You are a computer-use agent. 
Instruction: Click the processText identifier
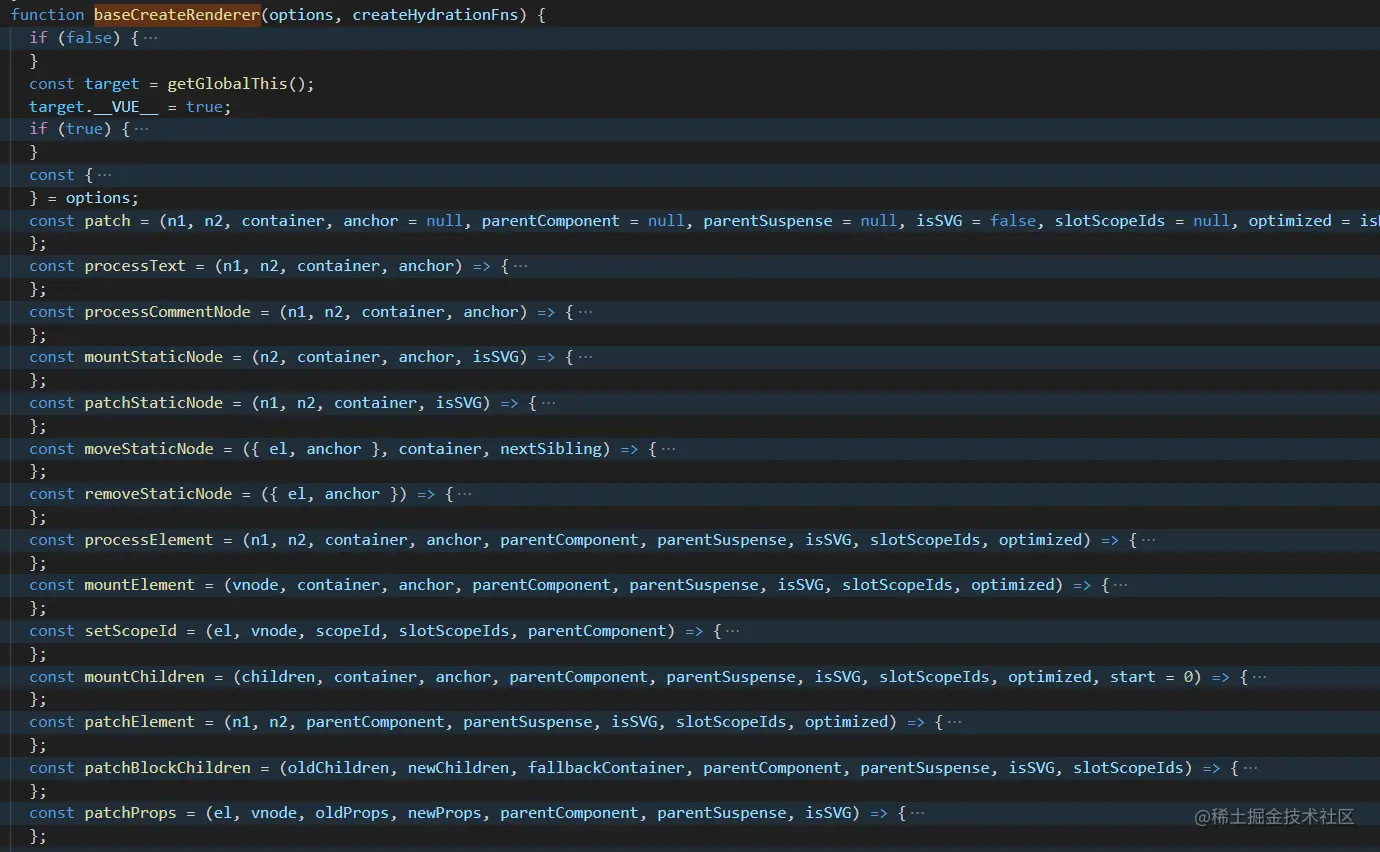[136, 266]
